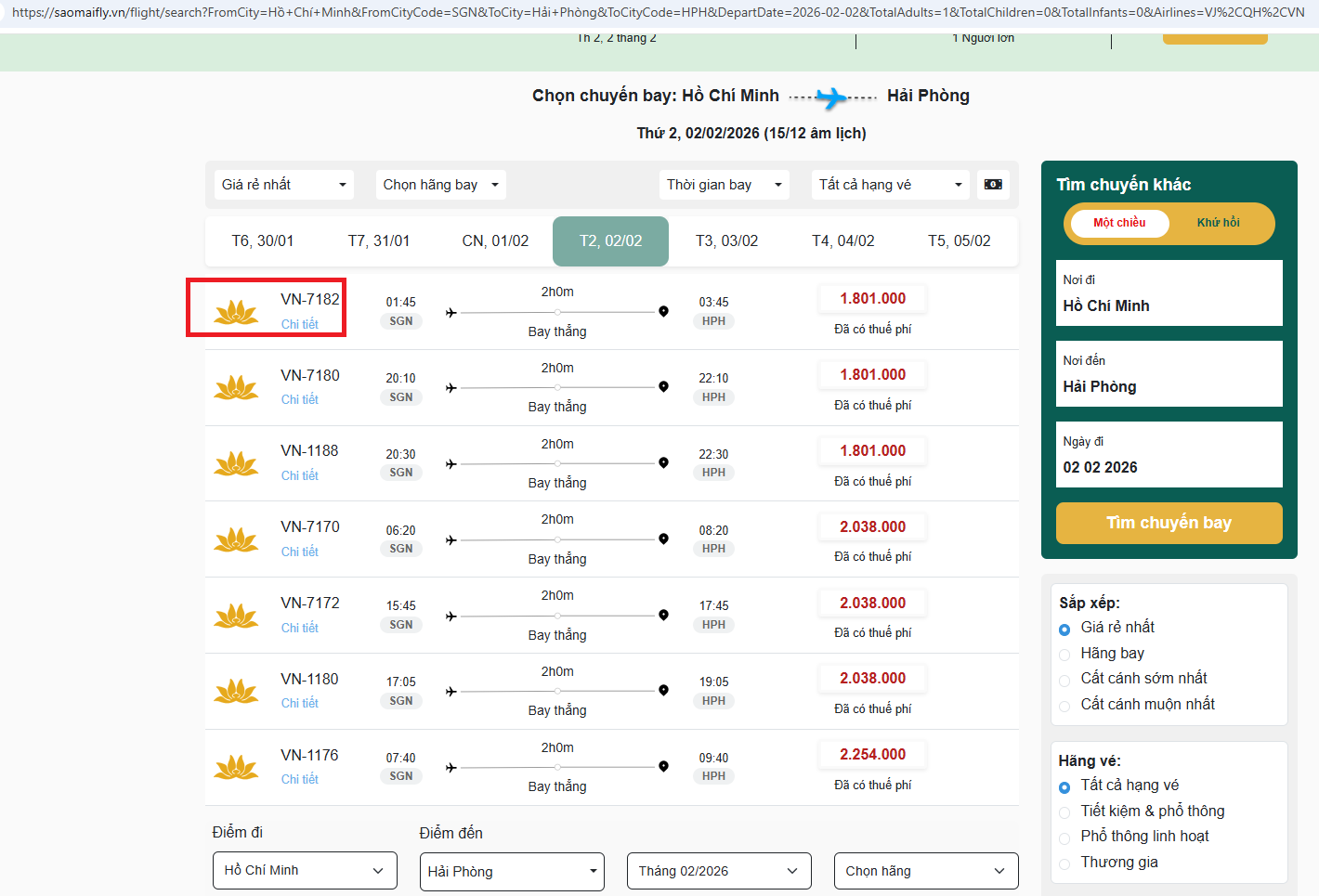Choose 'Thương gia' ticket class radio

pos(1064,864)
